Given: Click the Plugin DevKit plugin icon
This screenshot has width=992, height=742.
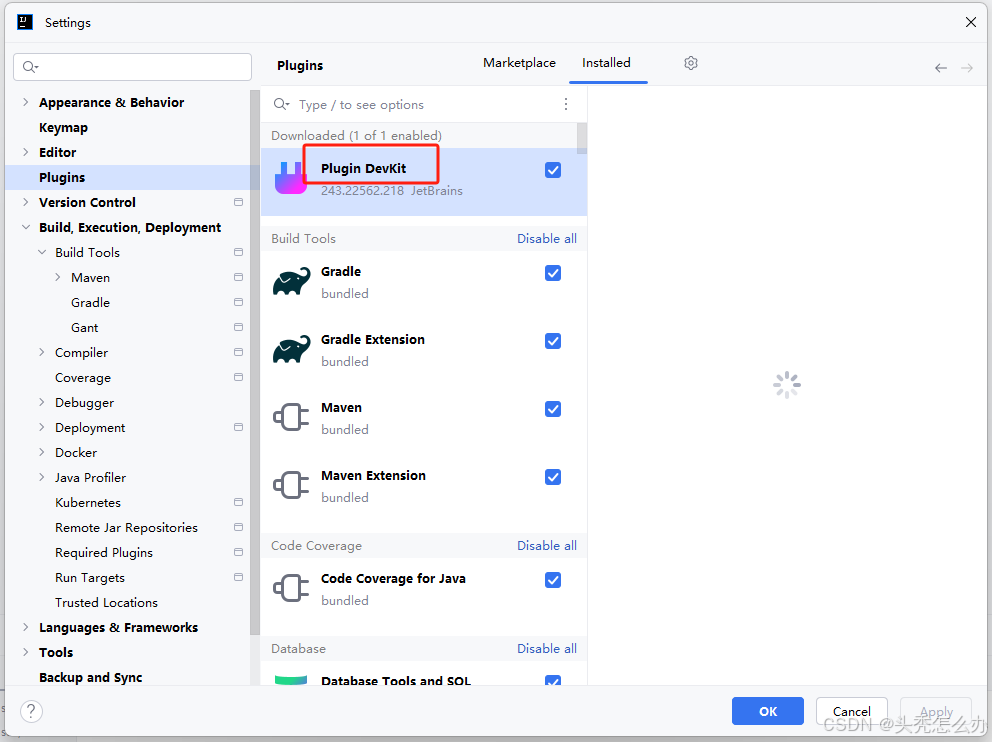Looking at the screenshot, I should pyautogui.click(x=290, y=178).
